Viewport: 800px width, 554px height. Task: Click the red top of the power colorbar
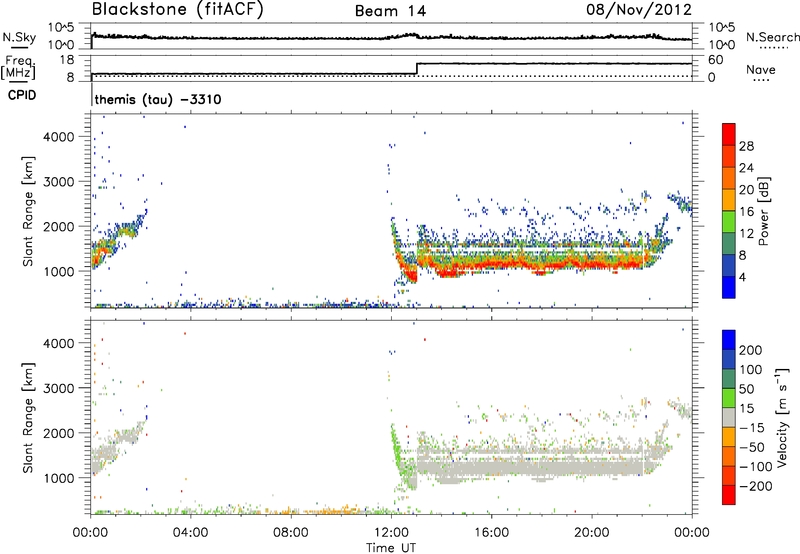(x=729, y=134)
